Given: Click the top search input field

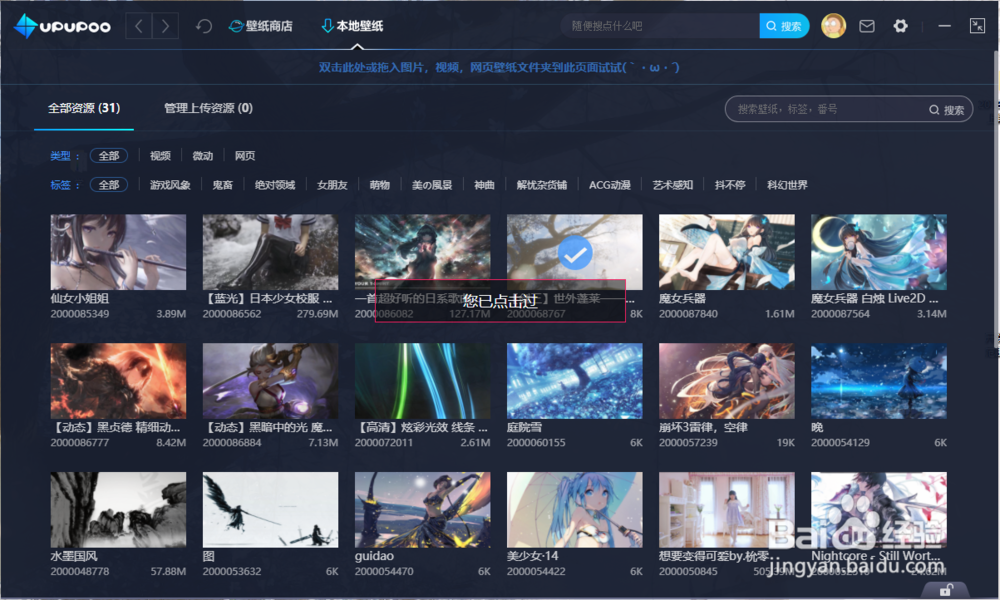Looking at the screenshot, I should (x=660, y=26).
